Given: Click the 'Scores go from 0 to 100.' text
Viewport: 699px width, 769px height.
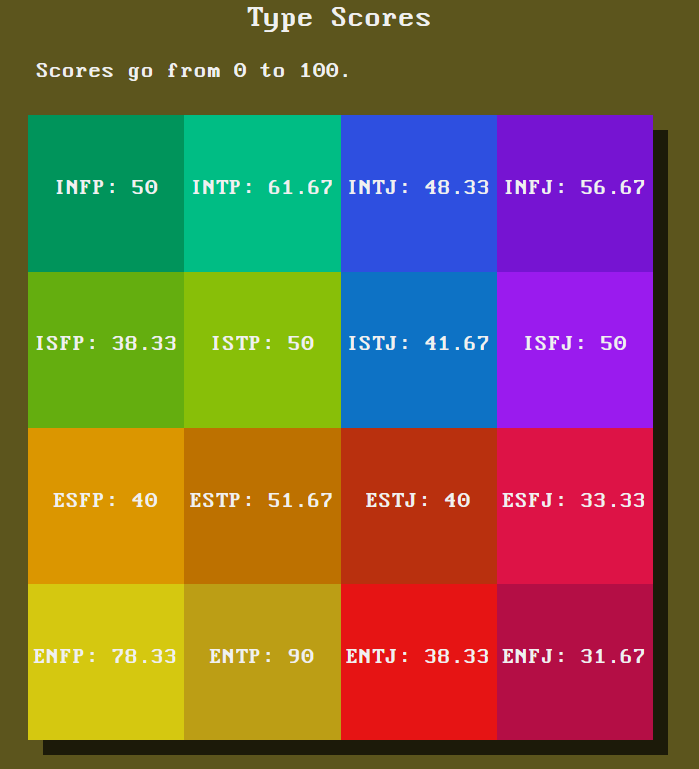Looking at the screenshot, I should click(x=192, y=71).
